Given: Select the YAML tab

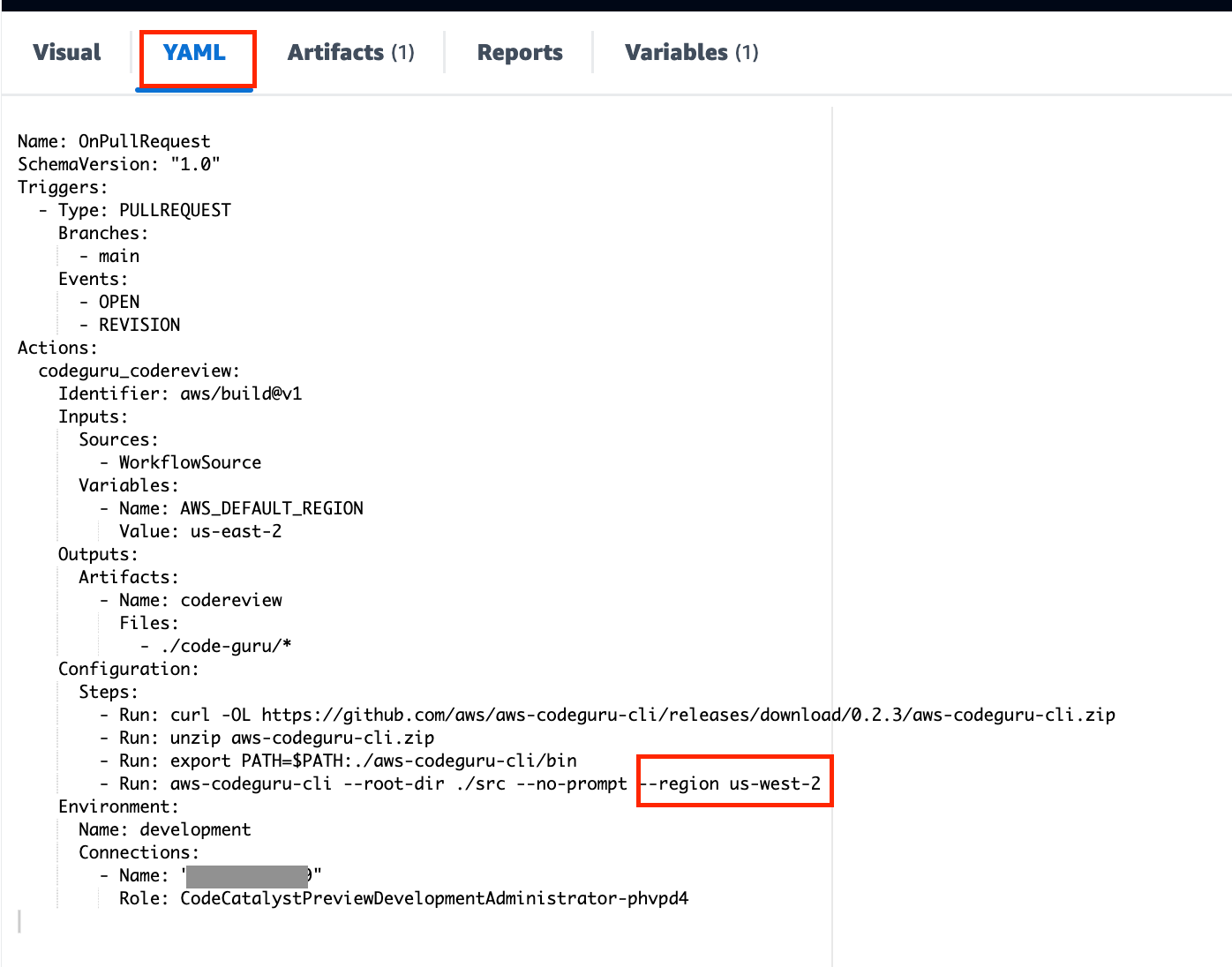Looking at the screenshot, I should click(x=195, y=53).
